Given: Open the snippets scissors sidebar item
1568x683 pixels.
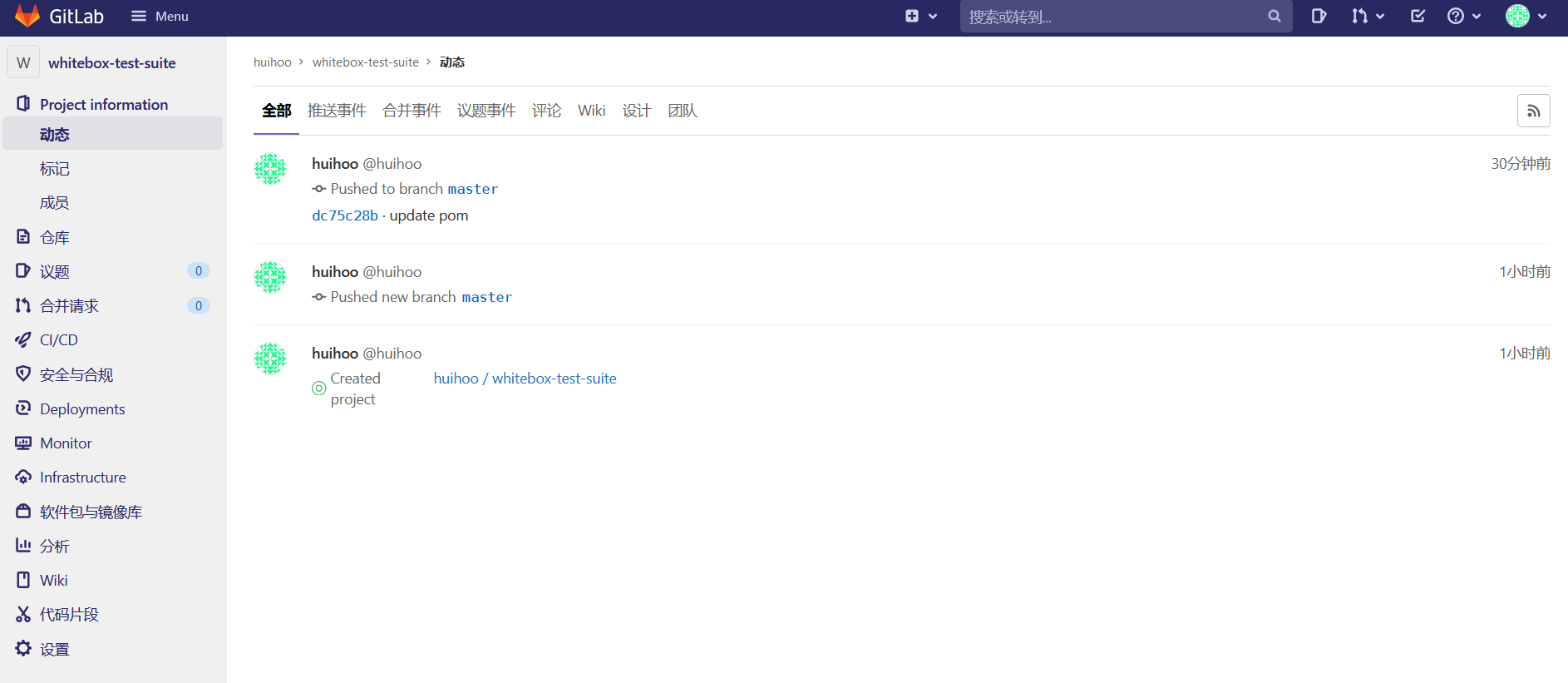Looking at the screenshot, I should click(x=68, y=615).
